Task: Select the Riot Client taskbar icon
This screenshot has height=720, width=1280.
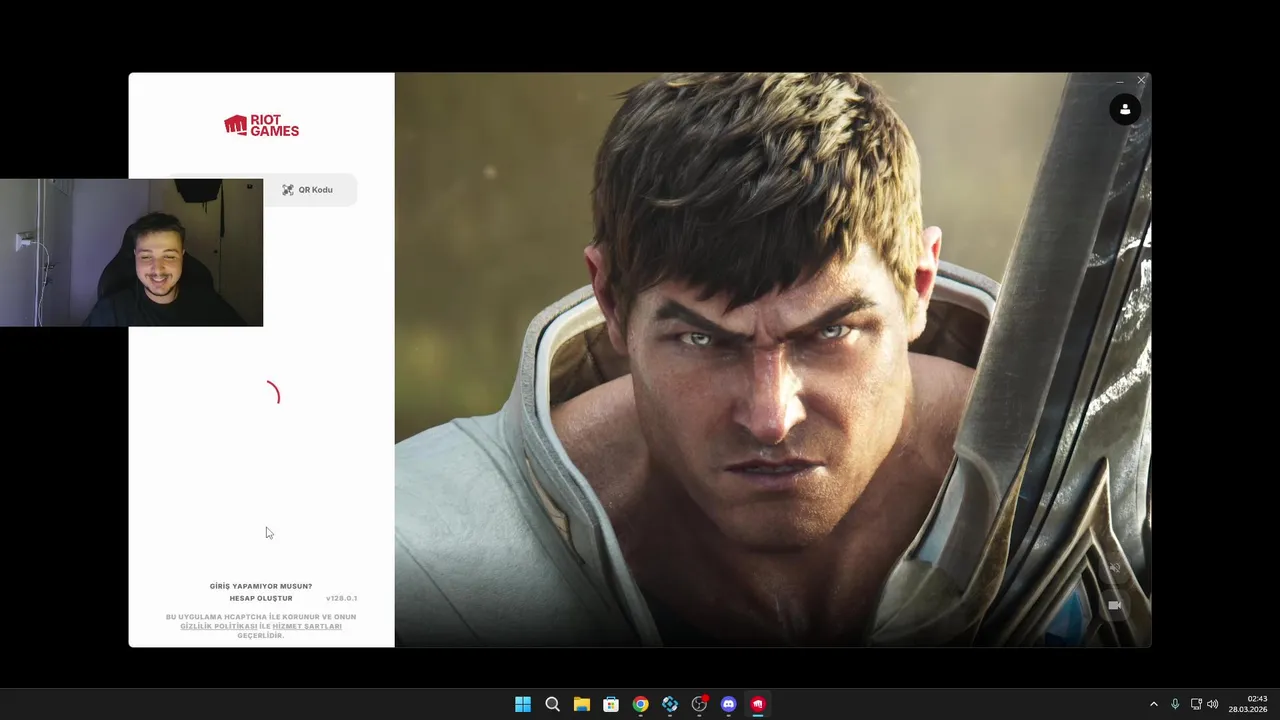Action: click(x=758, y=704)
